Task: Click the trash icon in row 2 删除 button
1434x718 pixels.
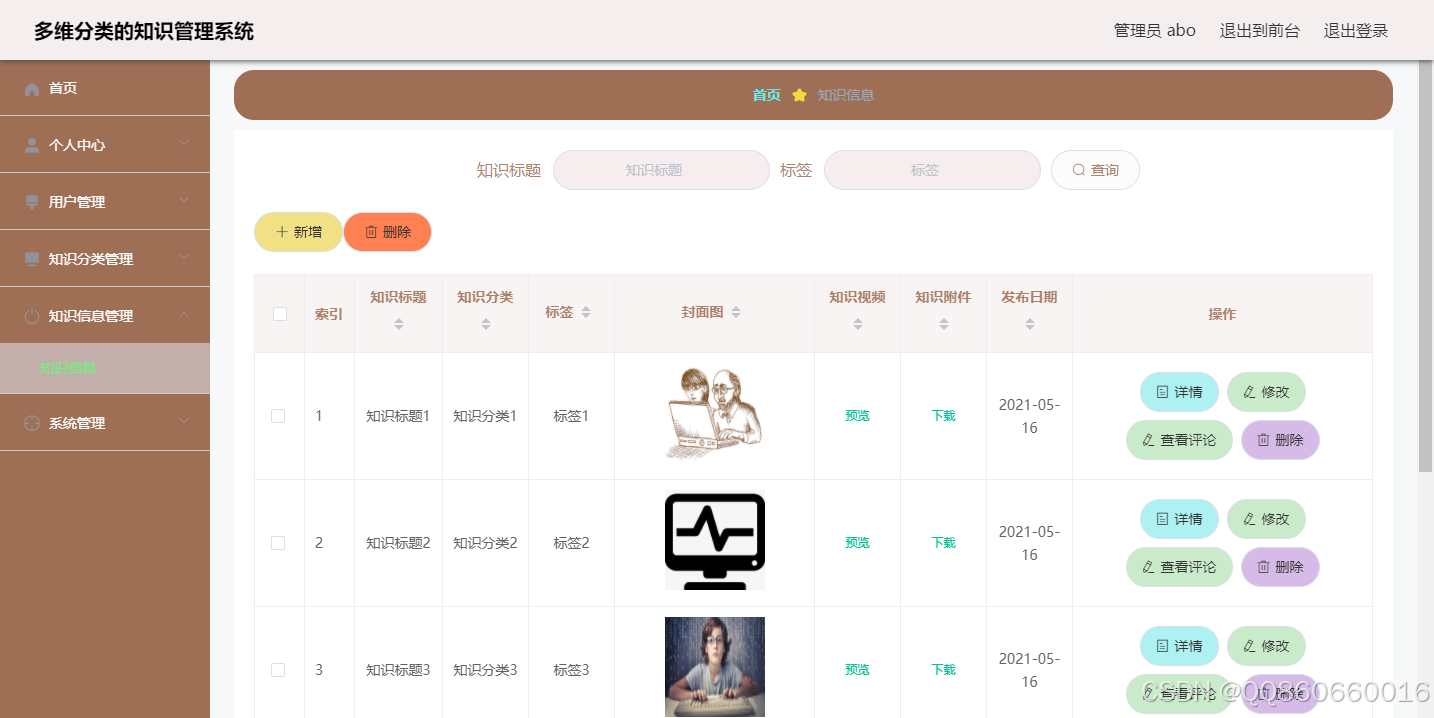Action: (1263, 567)
